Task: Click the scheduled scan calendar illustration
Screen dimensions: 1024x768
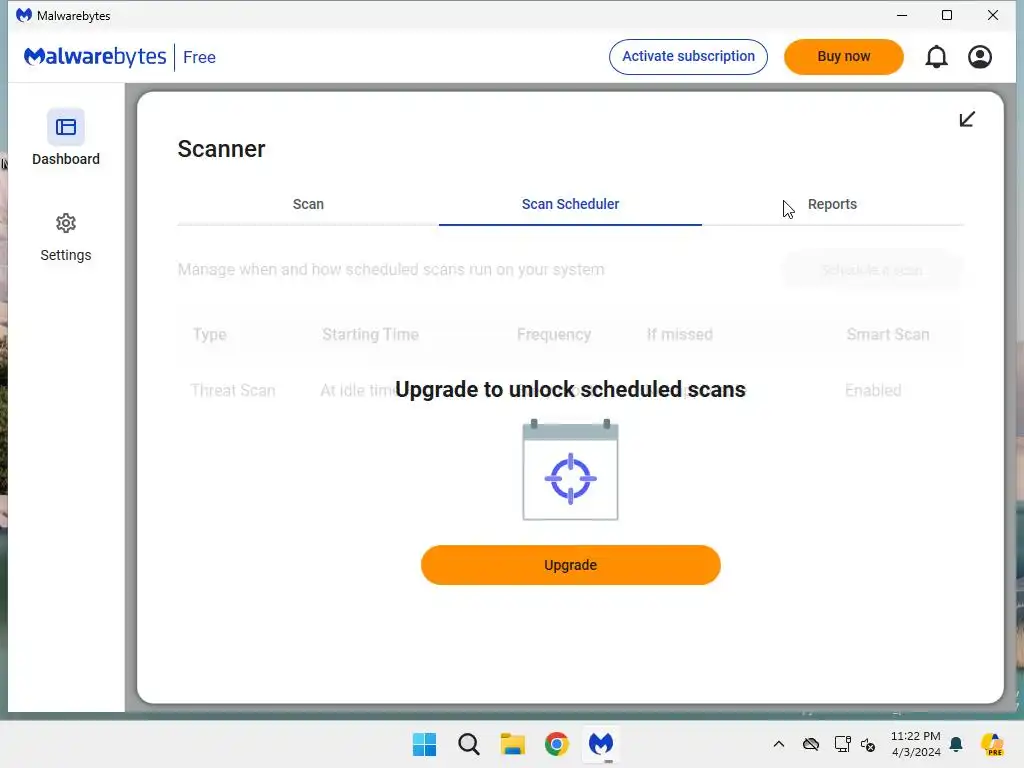Action: (x=570, y=470)
